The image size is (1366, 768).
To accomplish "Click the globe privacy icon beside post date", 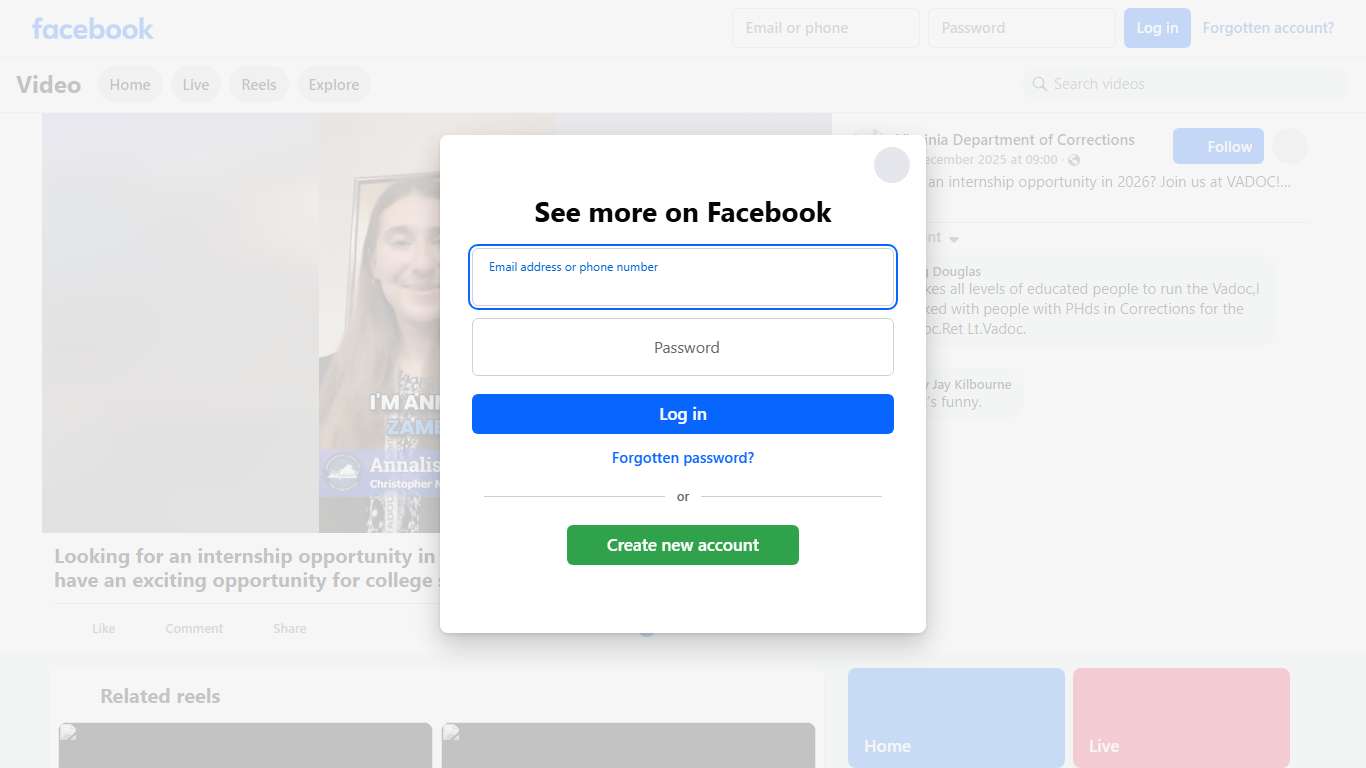I will pos(1074,160).
